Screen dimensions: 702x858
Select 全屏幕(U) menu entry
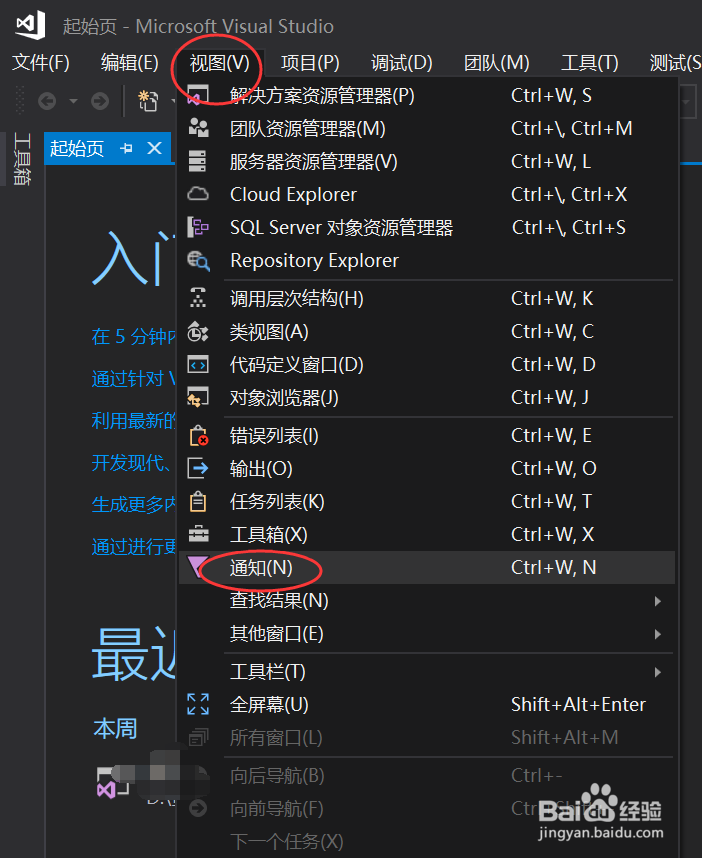click(427, 704)
